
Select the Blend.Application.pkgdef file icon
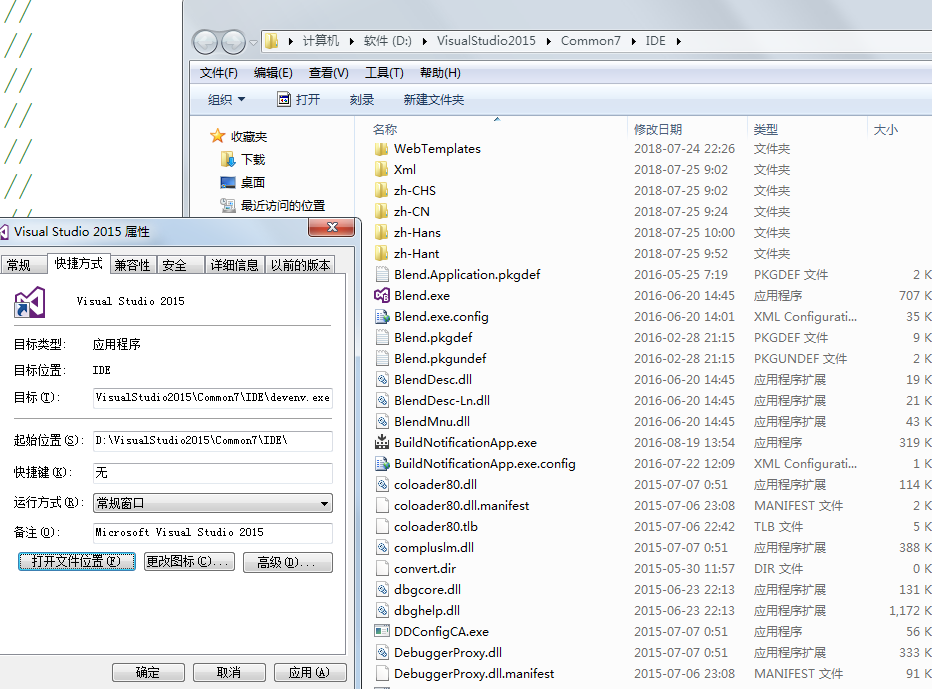point(382,274)
